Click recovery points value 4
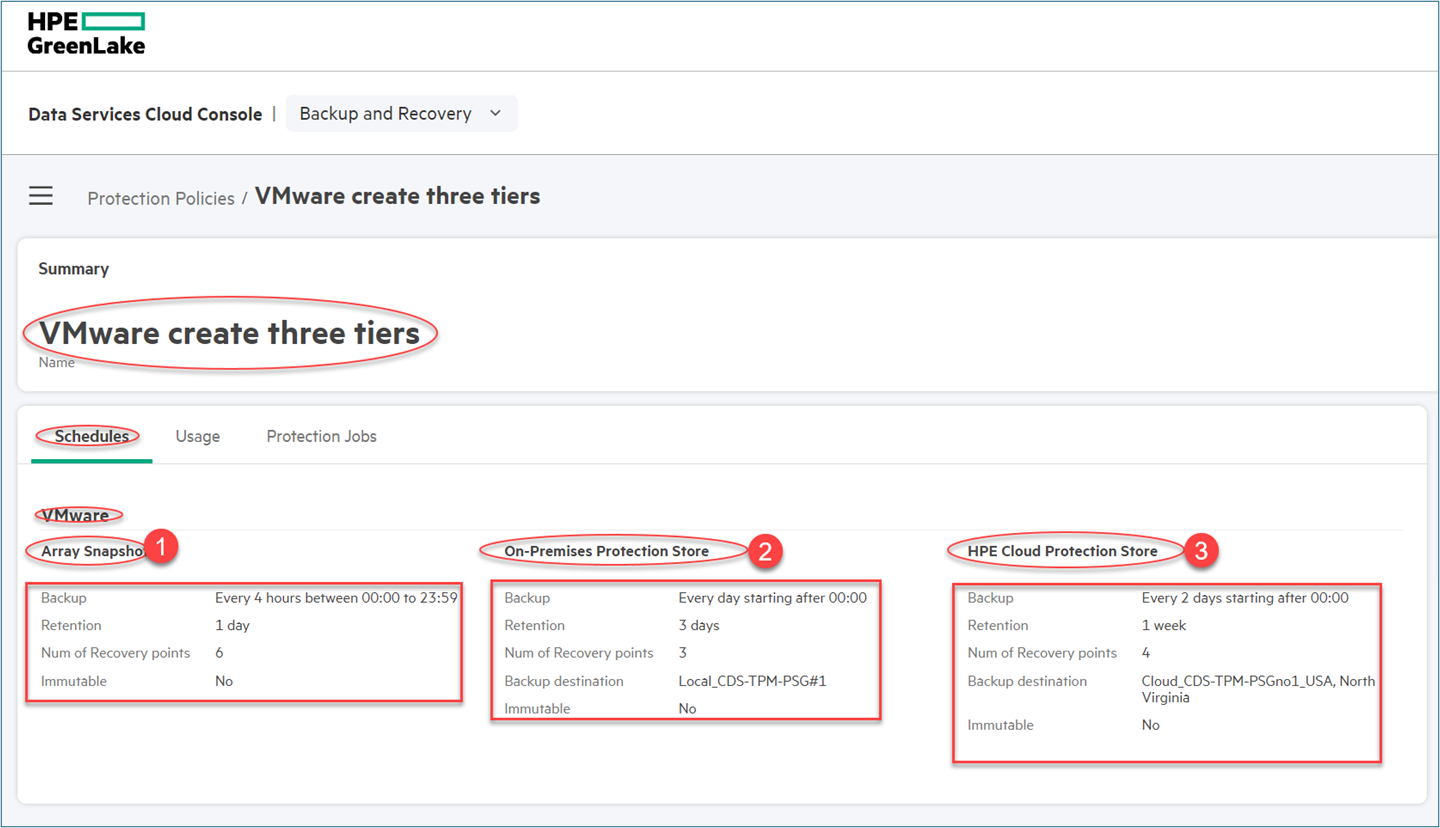1440x828 pixels. click(x=1146, y=653)
